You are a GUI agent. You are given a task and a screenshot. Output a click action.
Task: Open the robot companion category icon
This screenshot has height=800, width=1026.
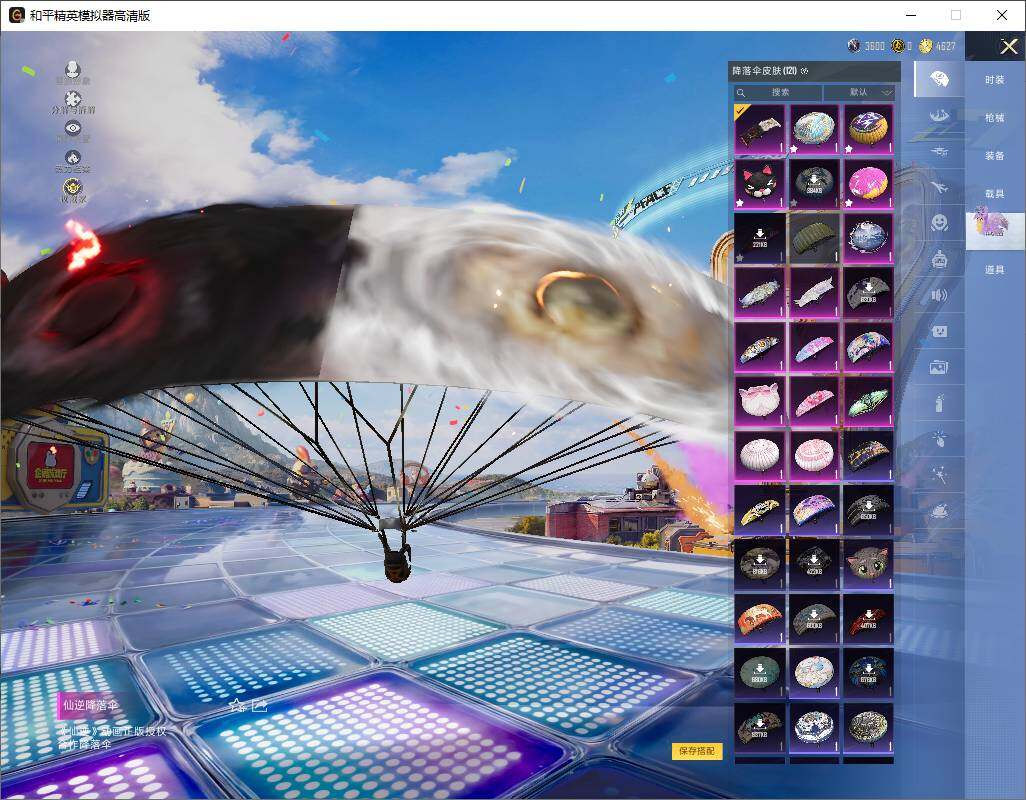(939, 259)
